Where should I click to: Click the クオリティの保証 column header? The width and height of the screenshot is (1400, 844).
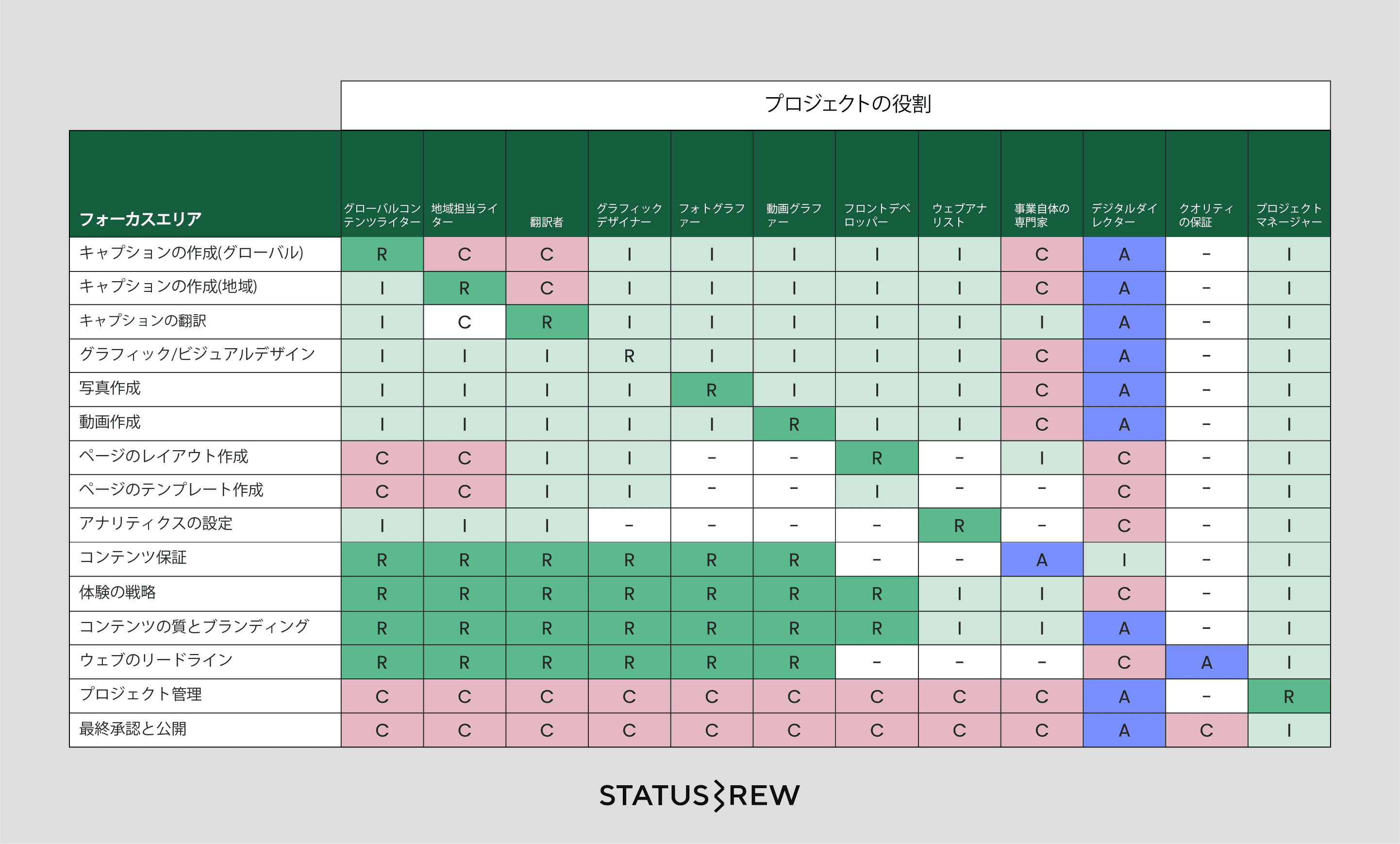point(1206,215)
